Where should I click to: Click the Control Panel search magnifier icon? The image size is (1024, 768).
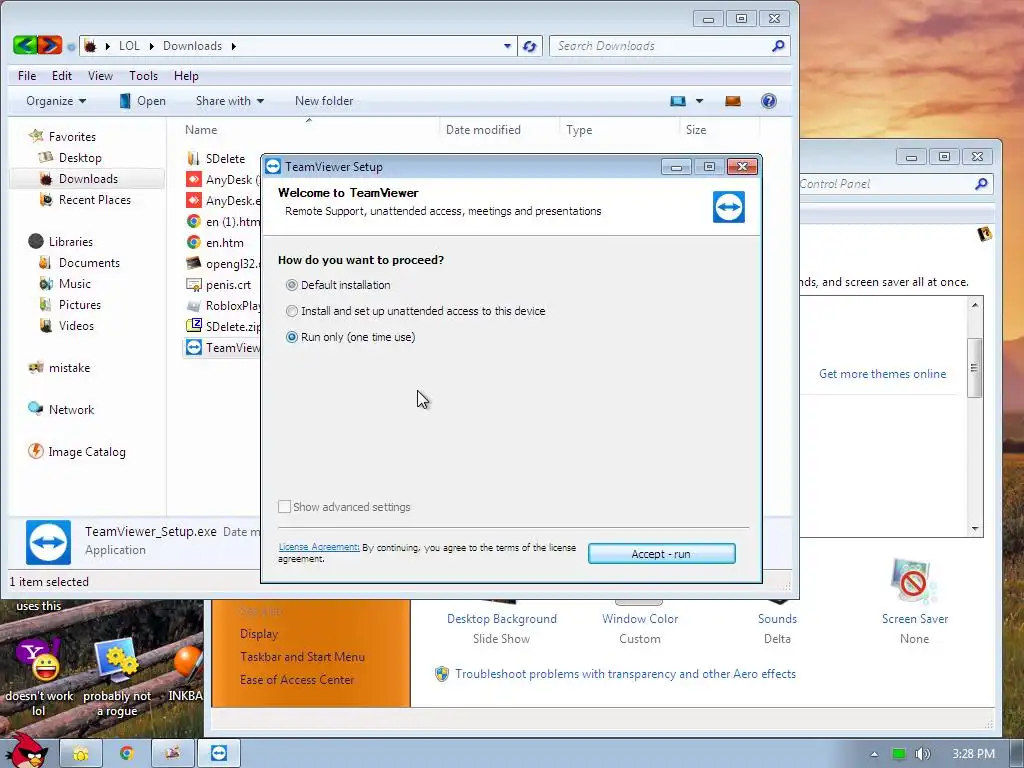[981, 184]
